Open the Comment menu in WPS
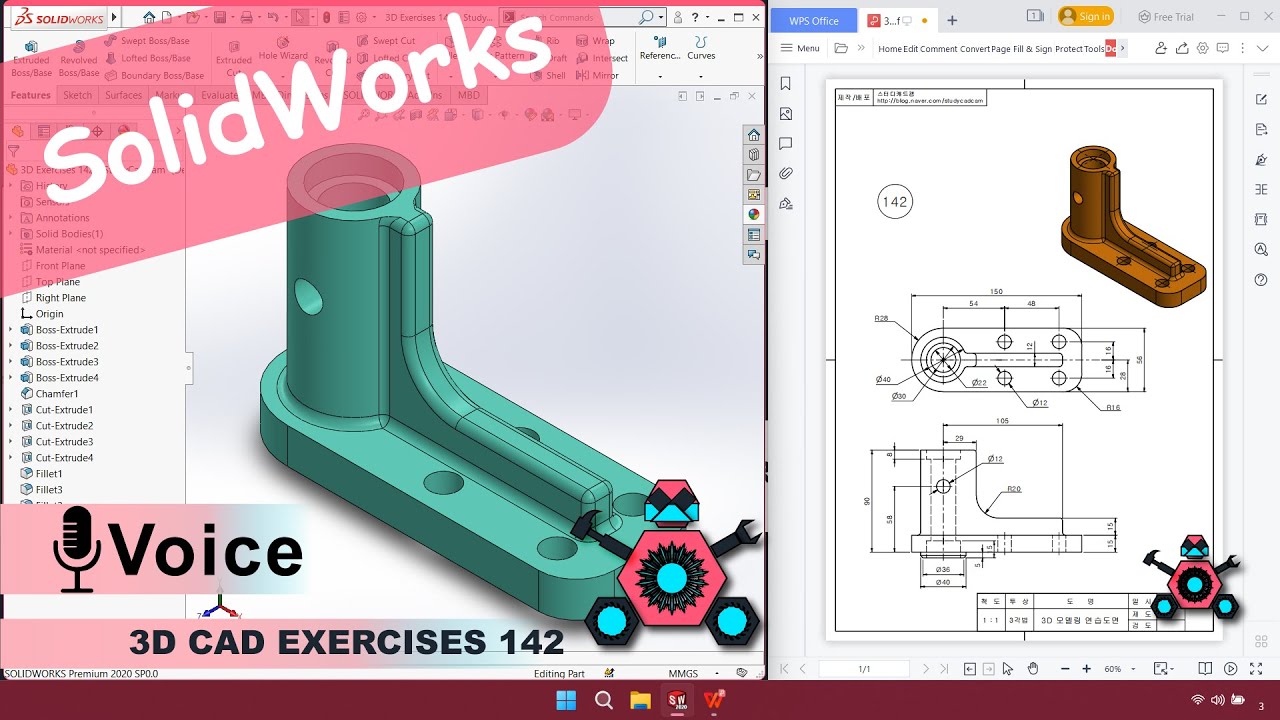 [938, 48]
